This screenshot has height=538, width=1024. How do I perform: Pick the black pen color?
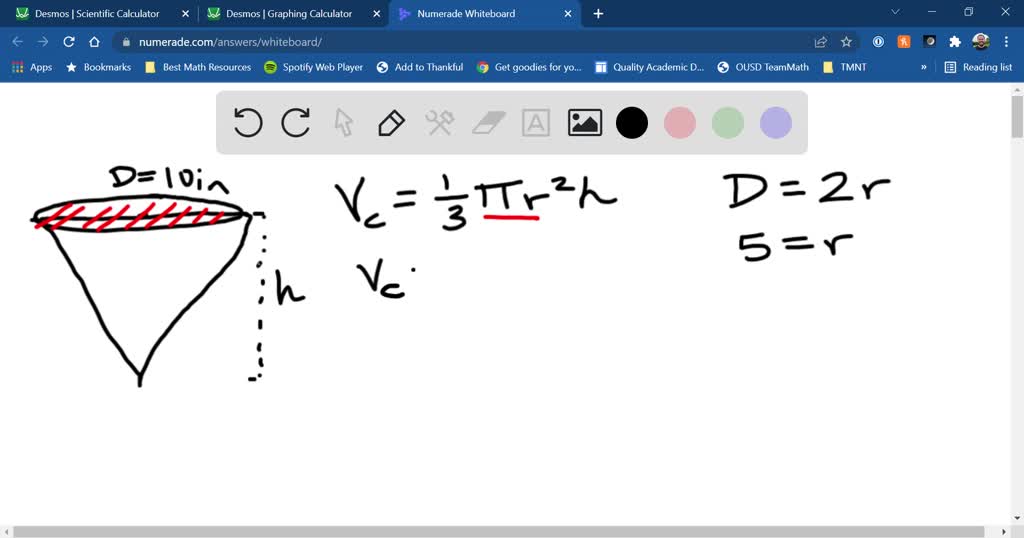coord(632,123)
